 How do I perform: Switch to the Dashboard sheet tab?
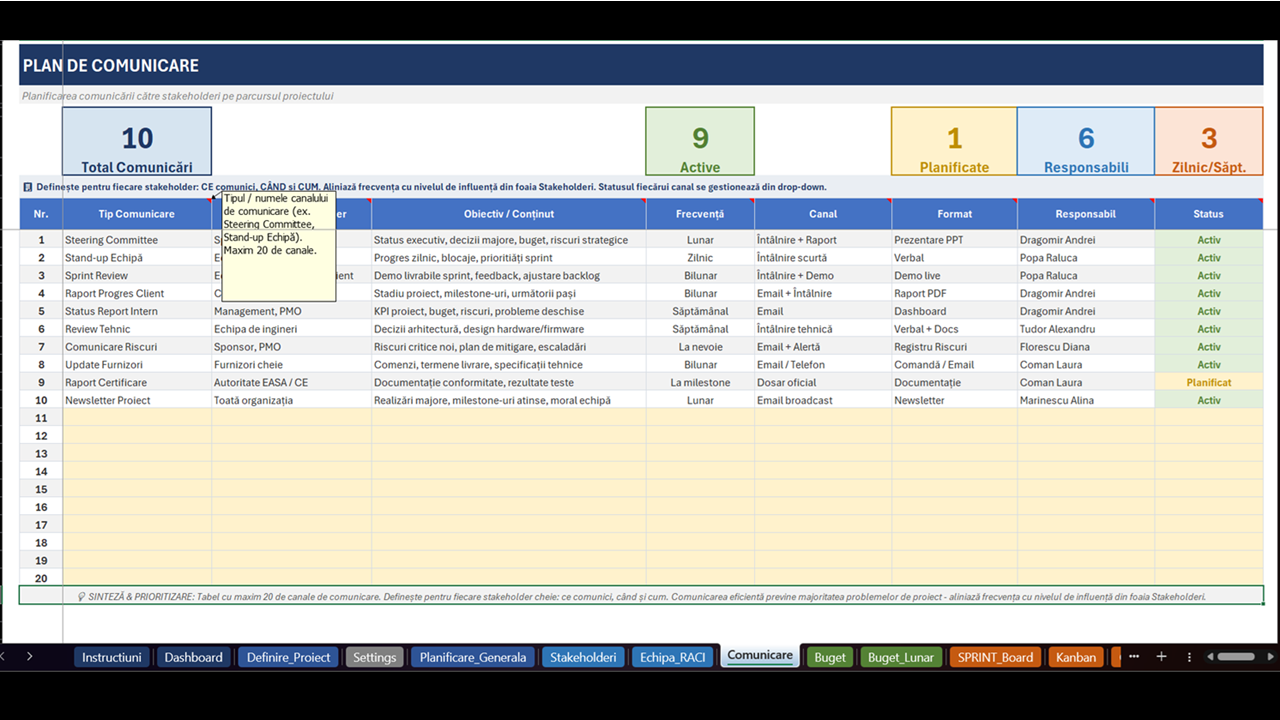193,657
